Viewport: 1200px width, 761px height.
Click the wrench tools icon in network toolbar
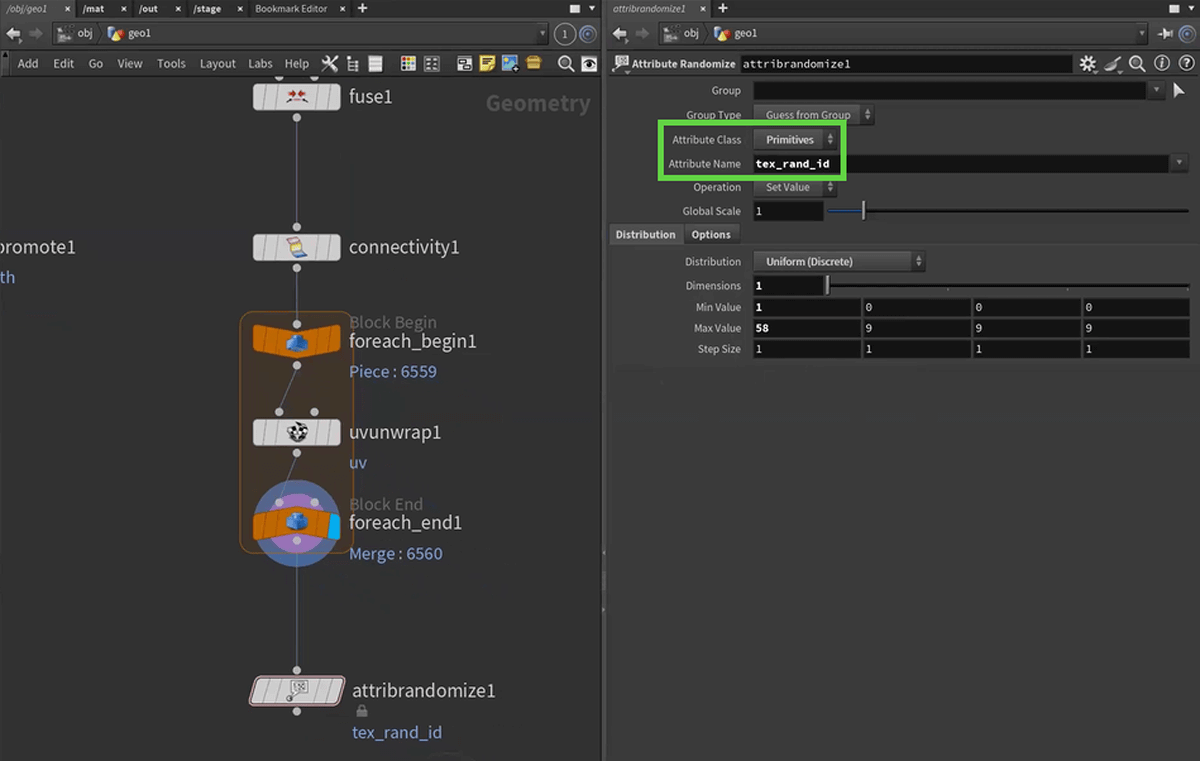point(330,63)
